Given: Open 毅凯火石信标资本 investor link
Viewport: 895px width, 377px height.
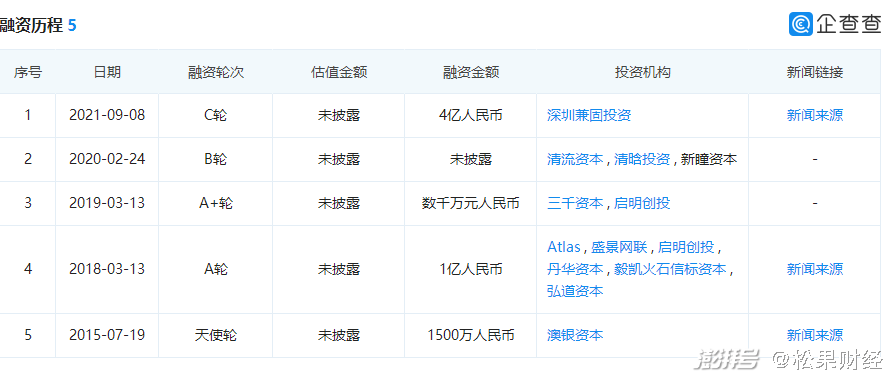Looking at the screenshot, I should tap(670, 269).
